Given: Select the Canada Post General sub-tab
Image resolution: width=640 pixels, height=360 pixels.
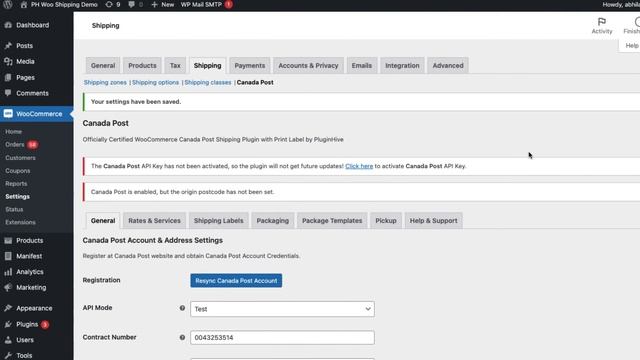Looking at the screenshot, I should 103,221.
